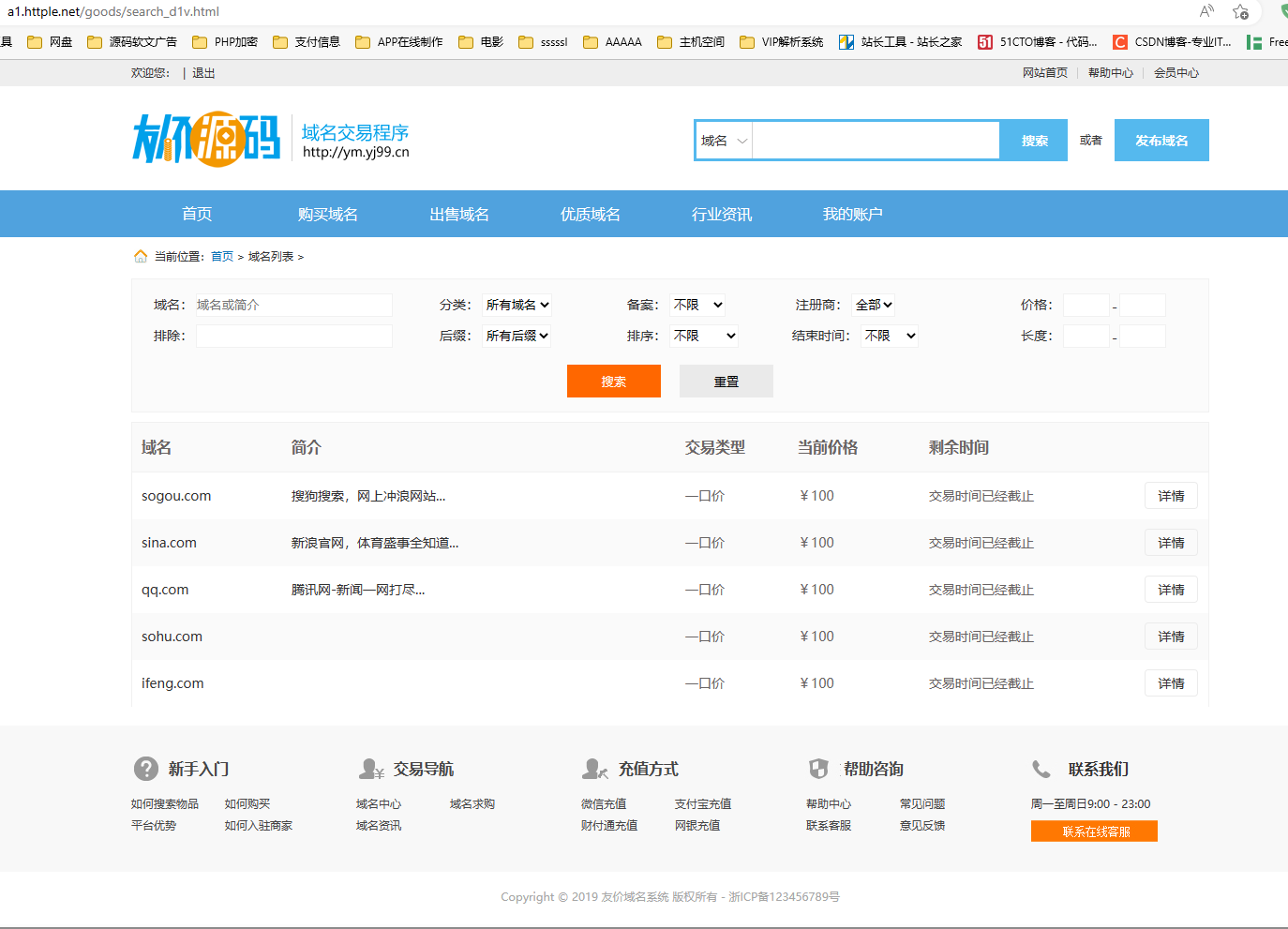Viewport: 1288px width, 929px height.
Task: Open the 分类 所有域名 dropdown
Action: pyautogui.click(x=517, y=305)
